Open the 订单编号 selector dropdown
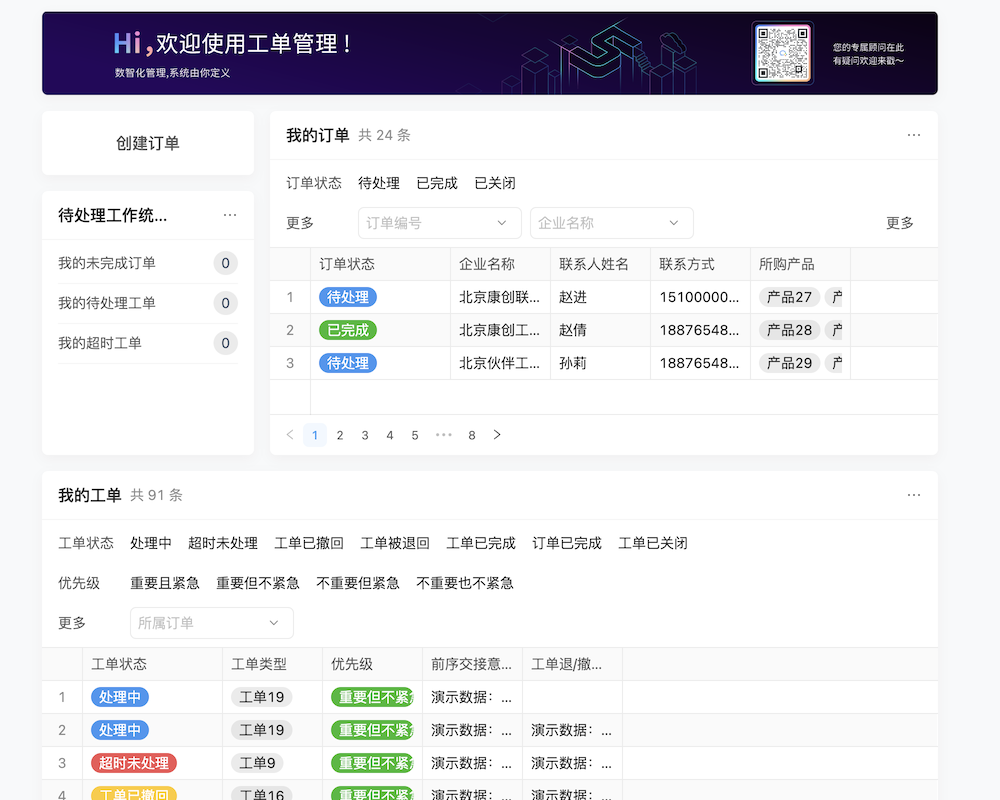This screenshot has width=1000, height=800. [439, 222]
